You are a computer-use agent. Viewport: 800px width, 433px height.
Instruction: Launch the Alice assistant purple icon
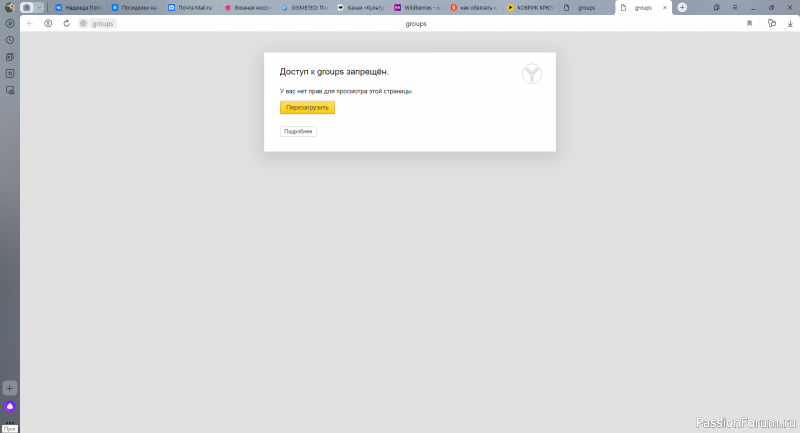(10, 407)
